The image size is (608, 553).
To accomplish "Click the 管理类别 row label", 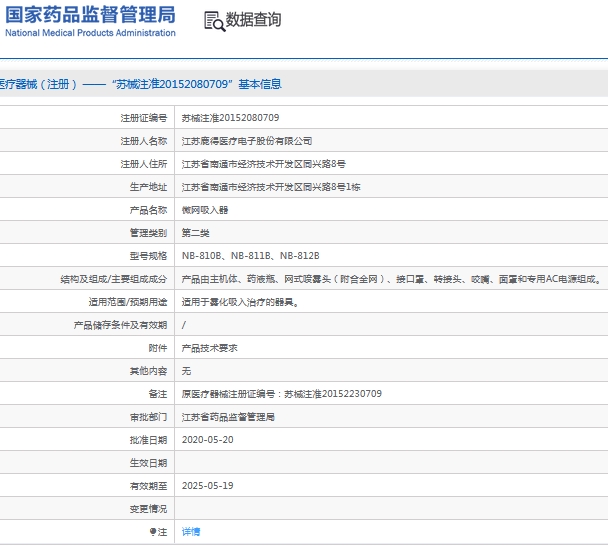I will click(148, 233).
